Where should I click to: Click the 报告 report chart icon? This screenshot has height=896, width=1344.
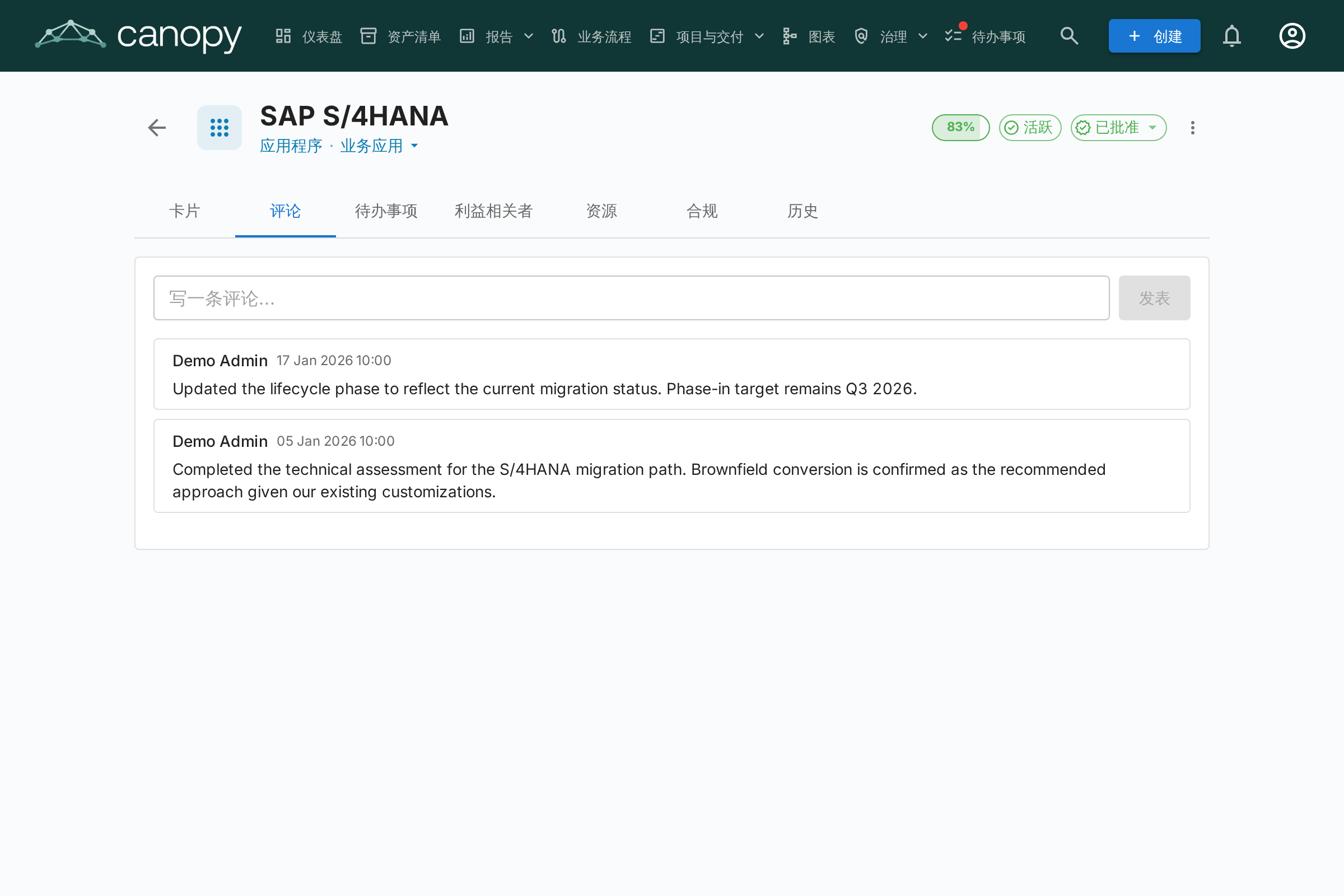[467, 36]
